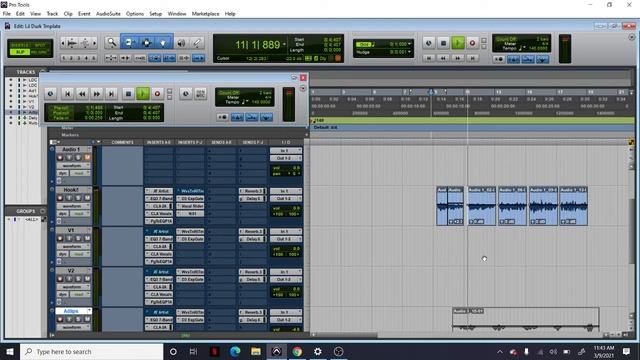The image size is (640, 360).
Task: Select the Grabber hand tool
Action: point(163,42)
